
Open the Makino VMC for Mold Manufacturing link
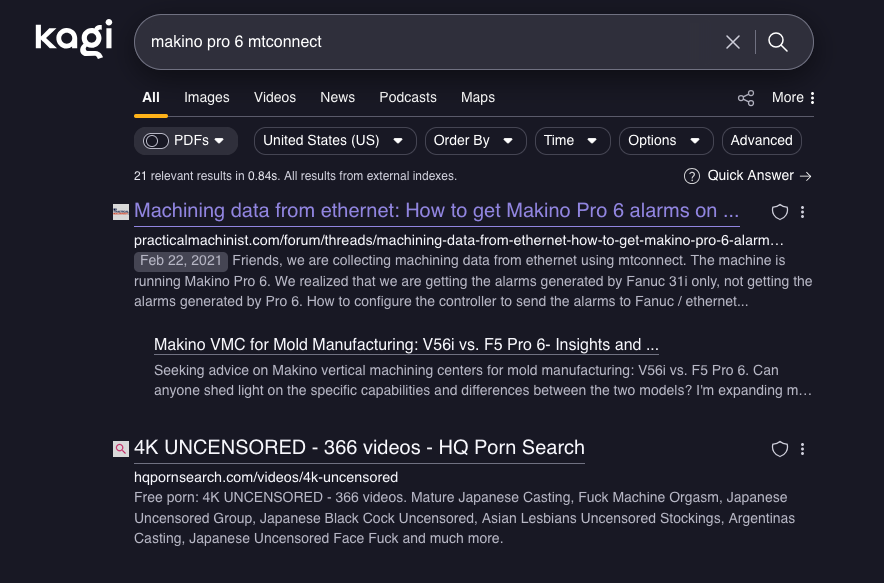(x=406, y=345)
